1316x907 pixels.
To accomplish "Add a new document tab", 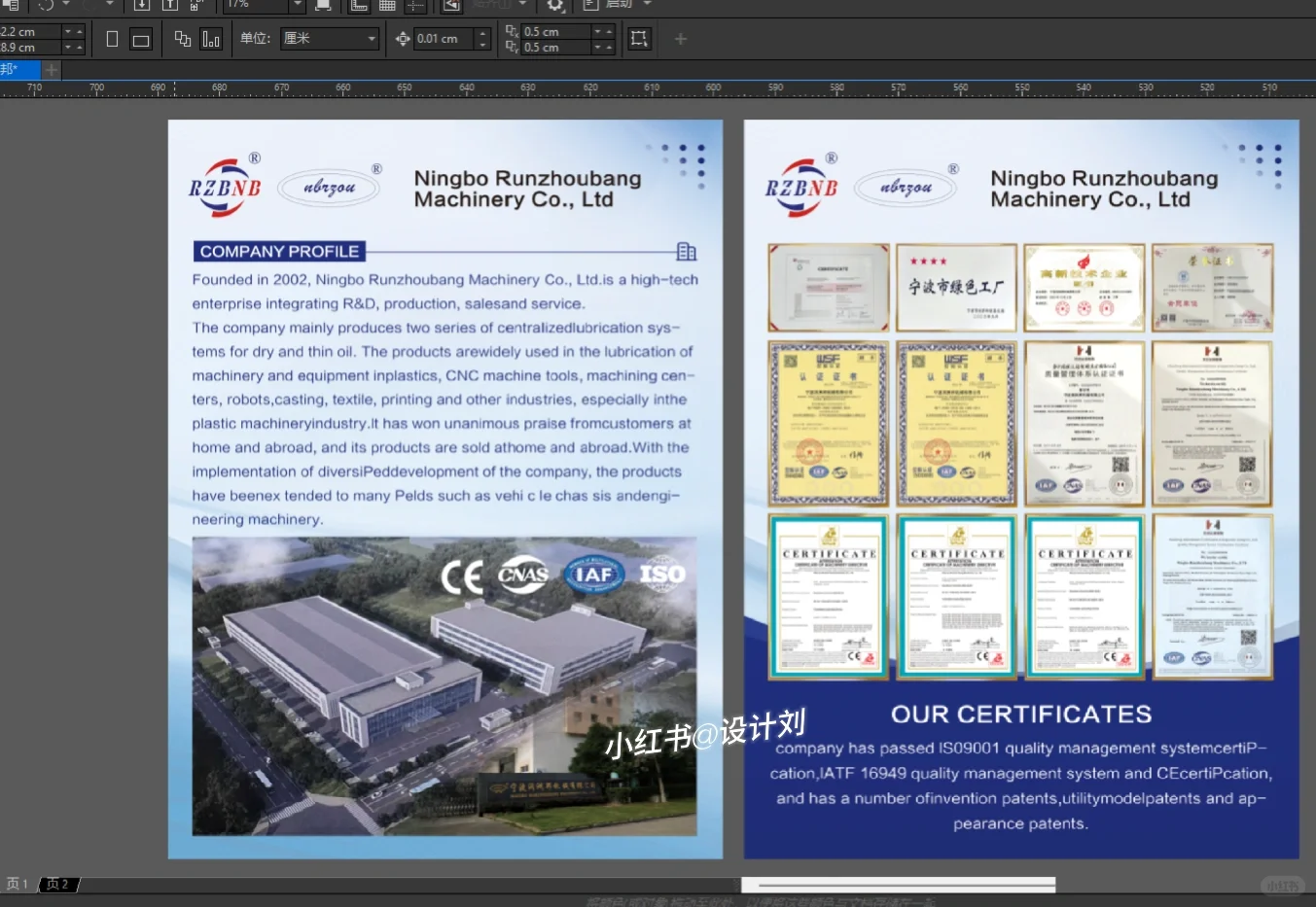I will [52, 70].
